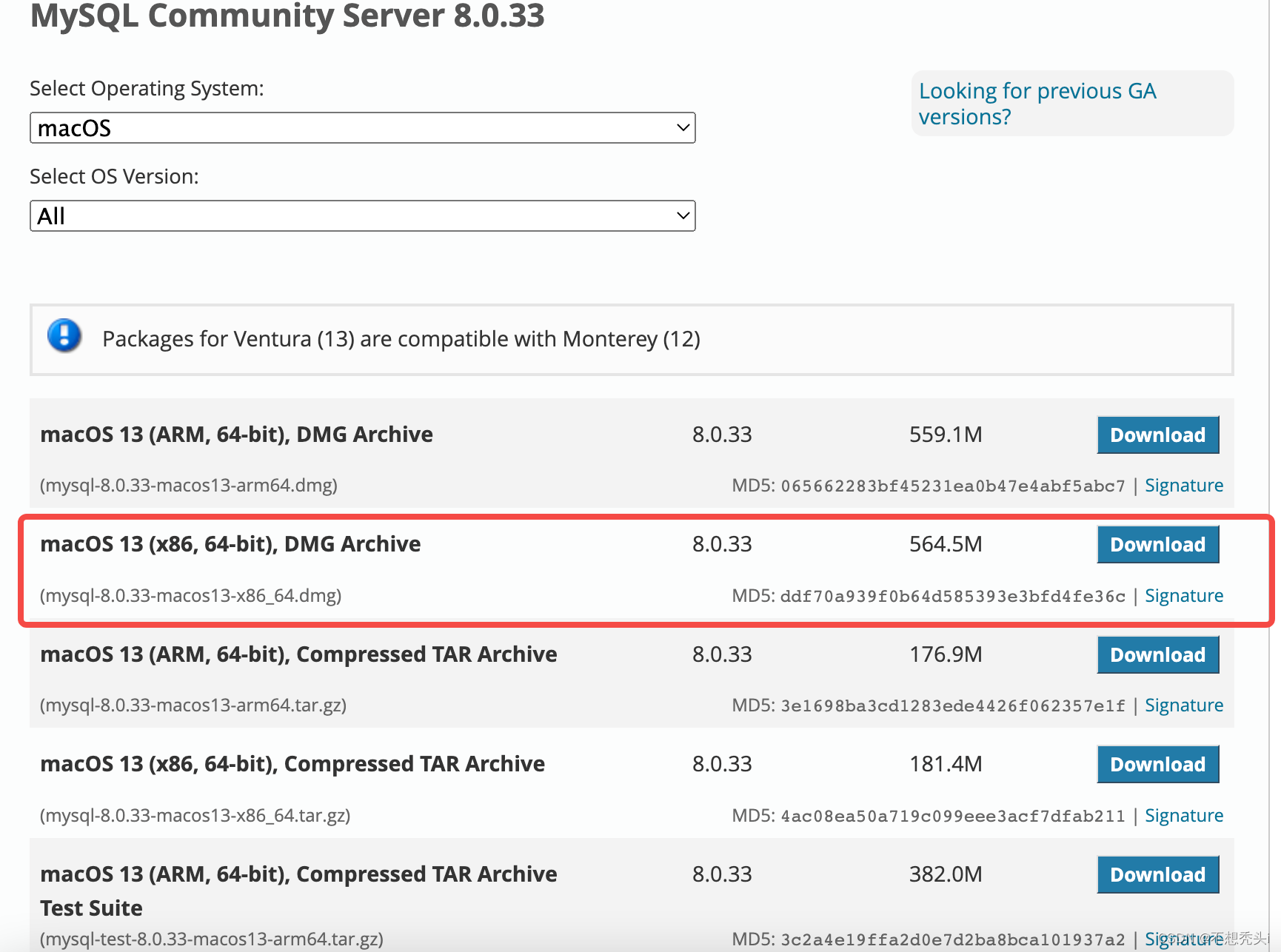Click file name (mysql-test-8.0.33-macos13-arm64.tar.gz)
This screenshot has width=1281, height=952.
pos(212,939)
